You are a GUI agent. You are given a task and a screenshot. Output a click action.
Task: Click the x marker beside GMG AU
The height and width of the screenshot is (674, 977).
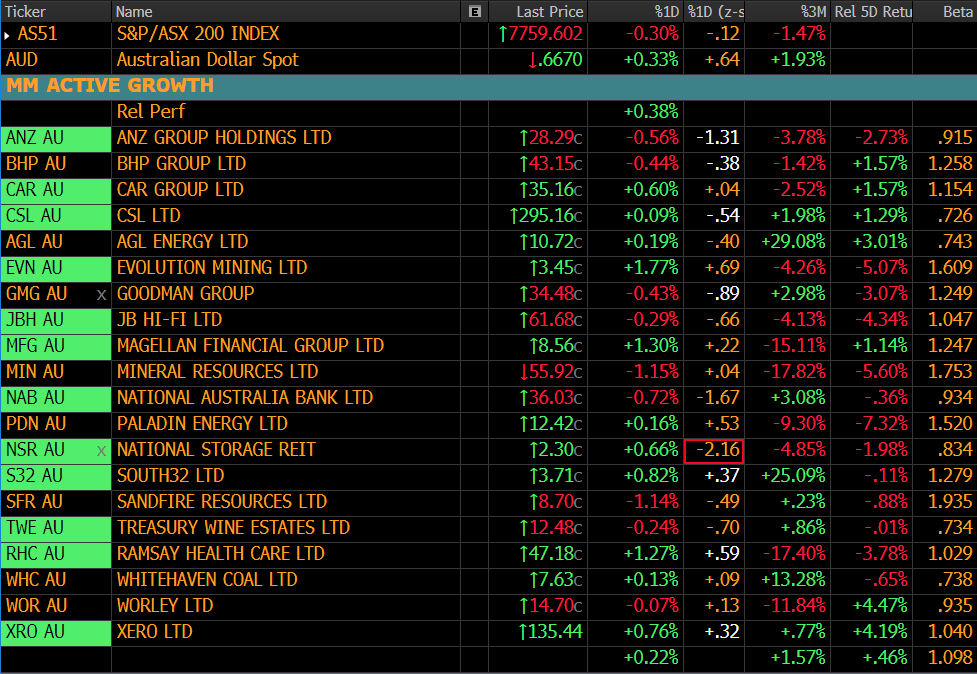[100, 294]
